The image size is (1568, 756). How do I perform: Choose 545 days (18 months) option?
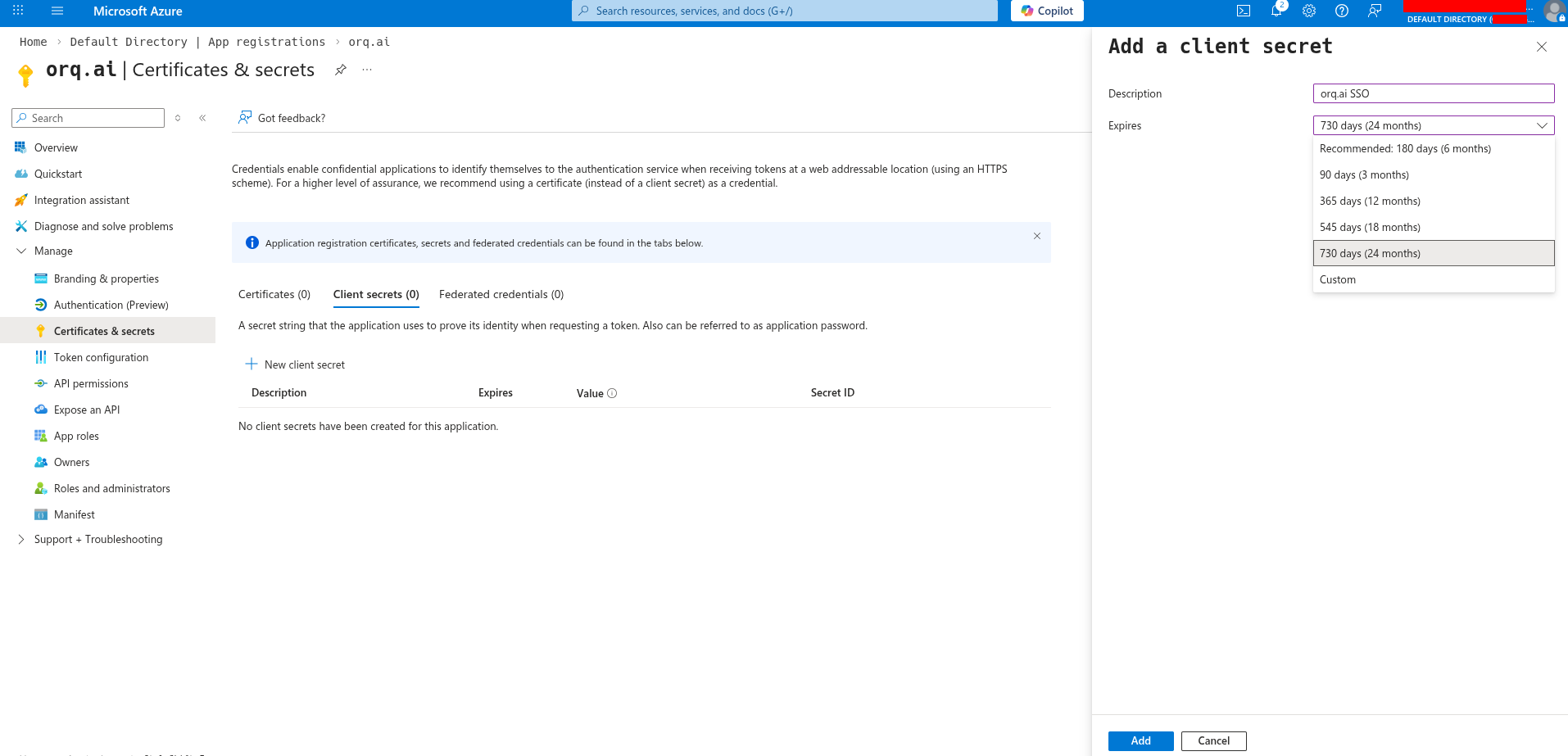1433,227
